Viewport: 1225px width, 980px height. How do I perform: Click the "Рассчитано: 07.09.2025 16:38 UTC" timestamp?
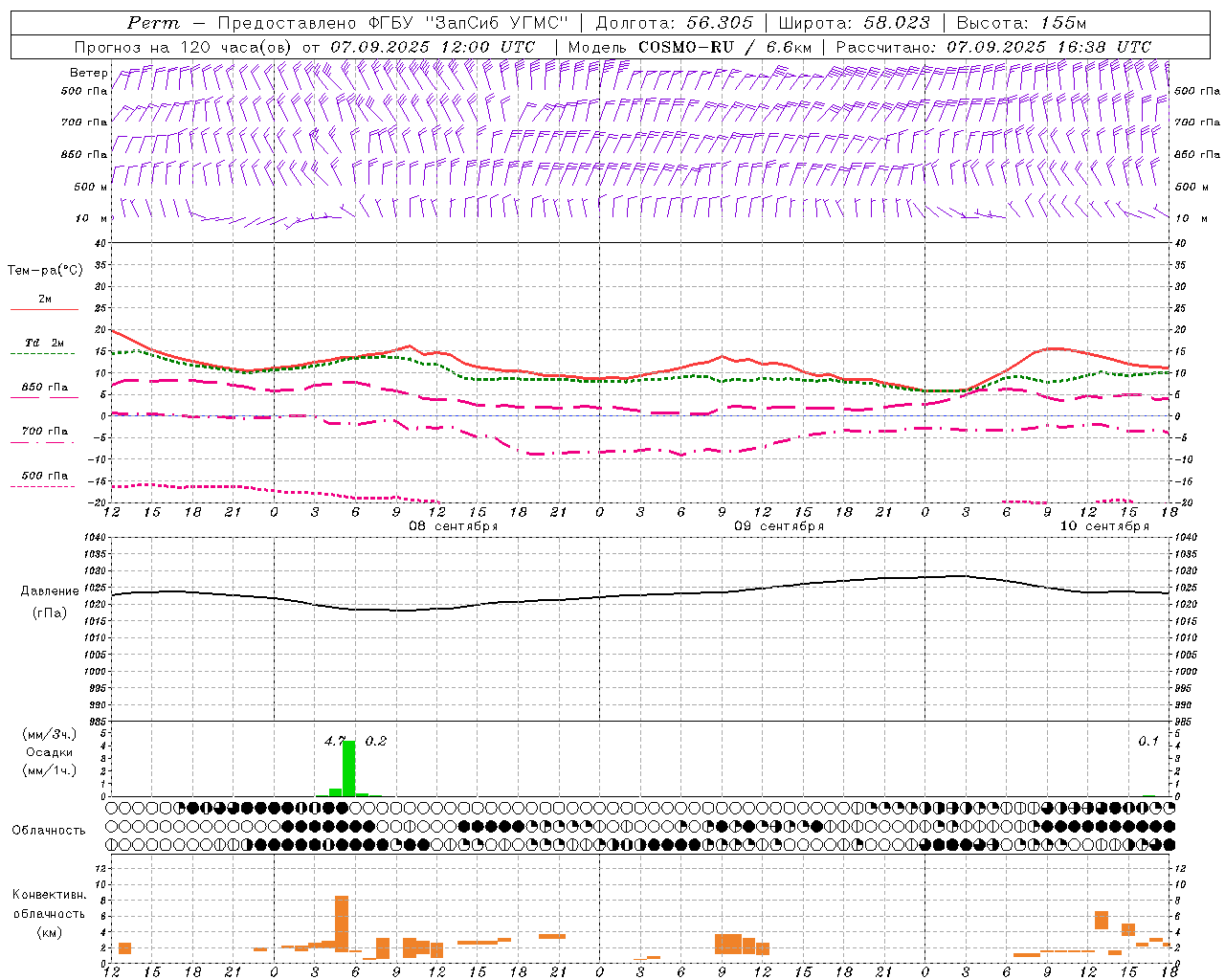tap(993, 47)
